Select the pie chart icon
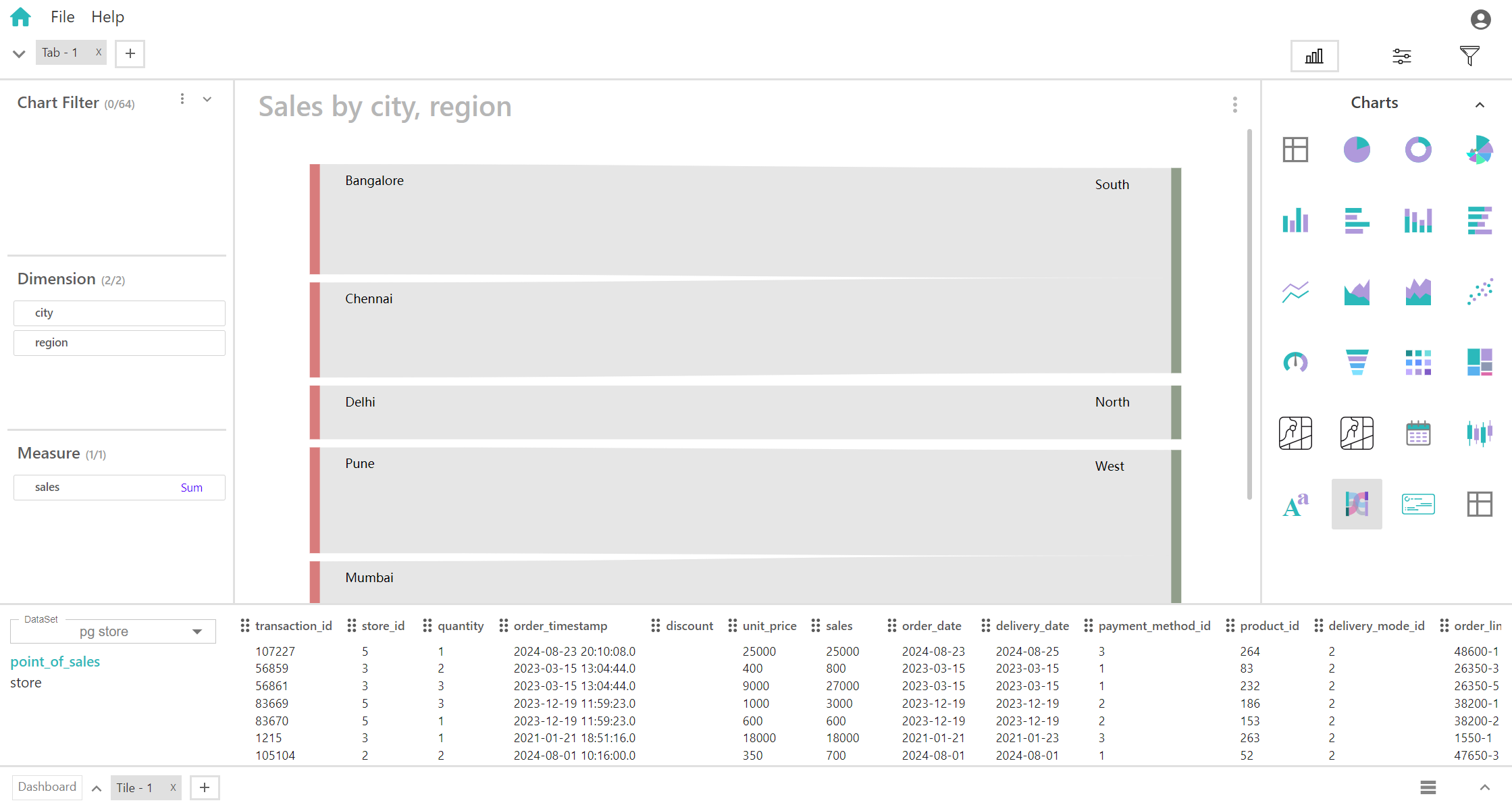This screenshot has height=807, width=1512. [x=1357, y=149]
